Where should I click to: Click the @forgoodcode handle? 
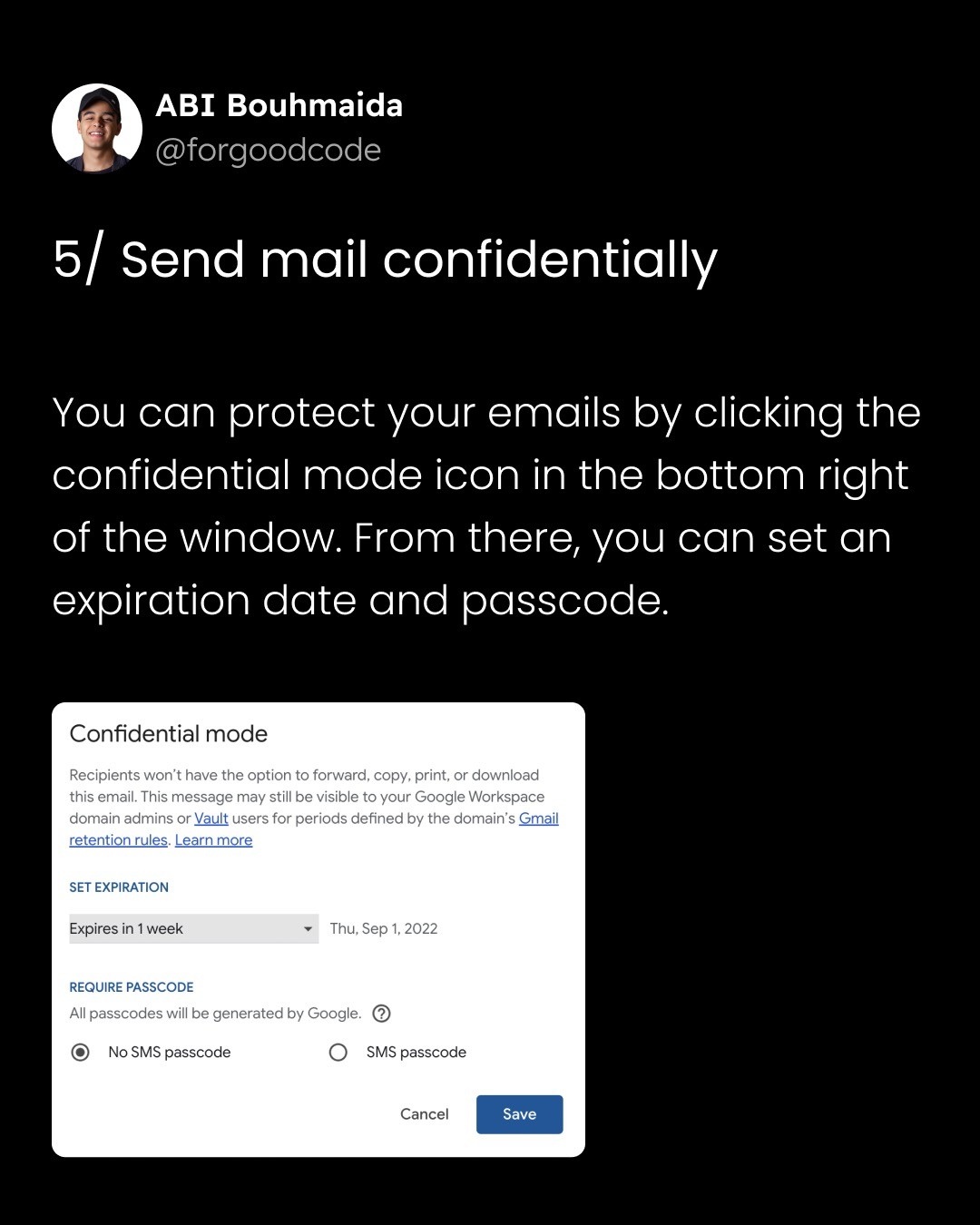pos(268,151)
